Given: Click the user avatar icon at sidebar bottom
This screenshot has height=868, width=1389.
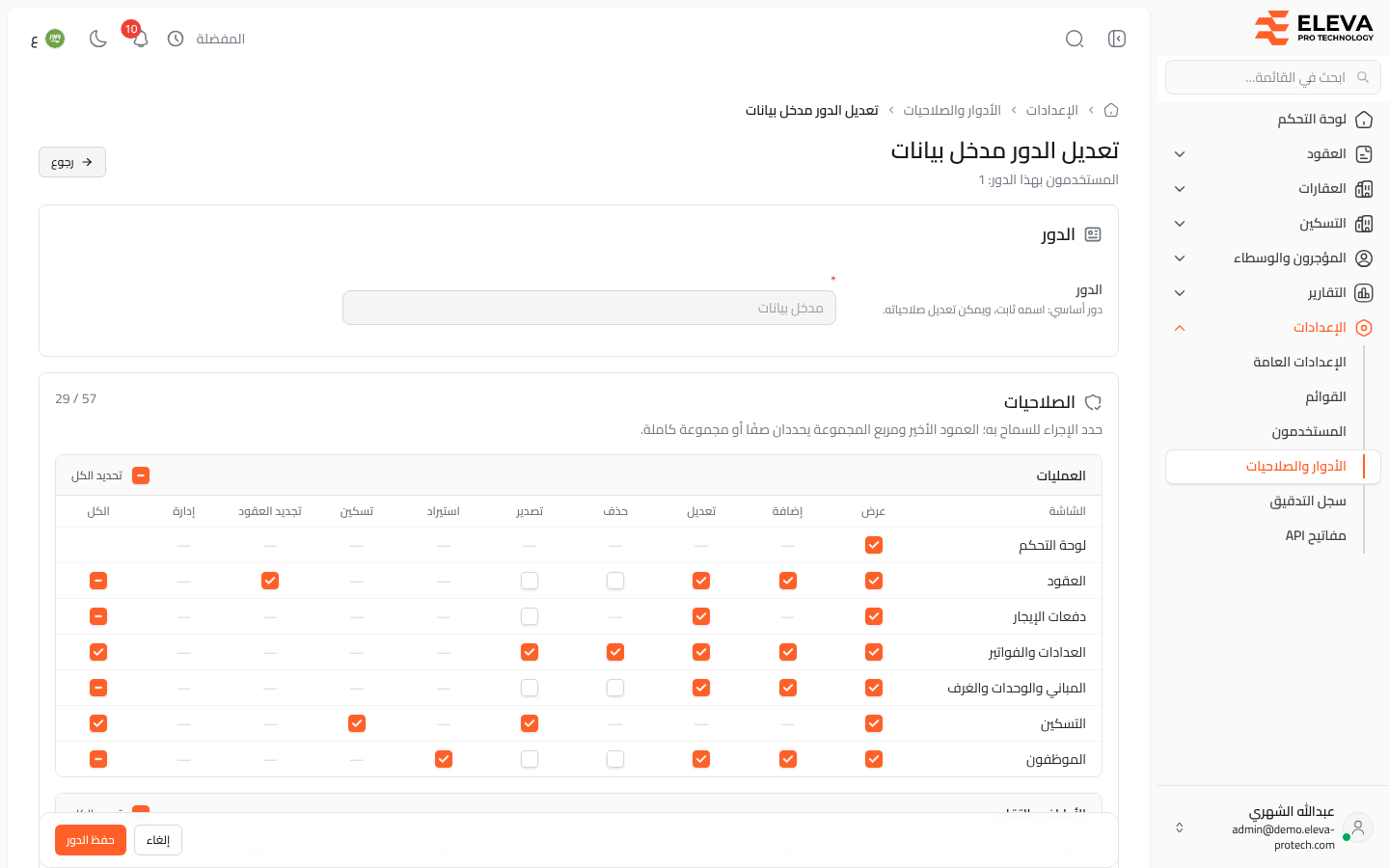Looking at the screenshot, I should (x=1358, y=827).
